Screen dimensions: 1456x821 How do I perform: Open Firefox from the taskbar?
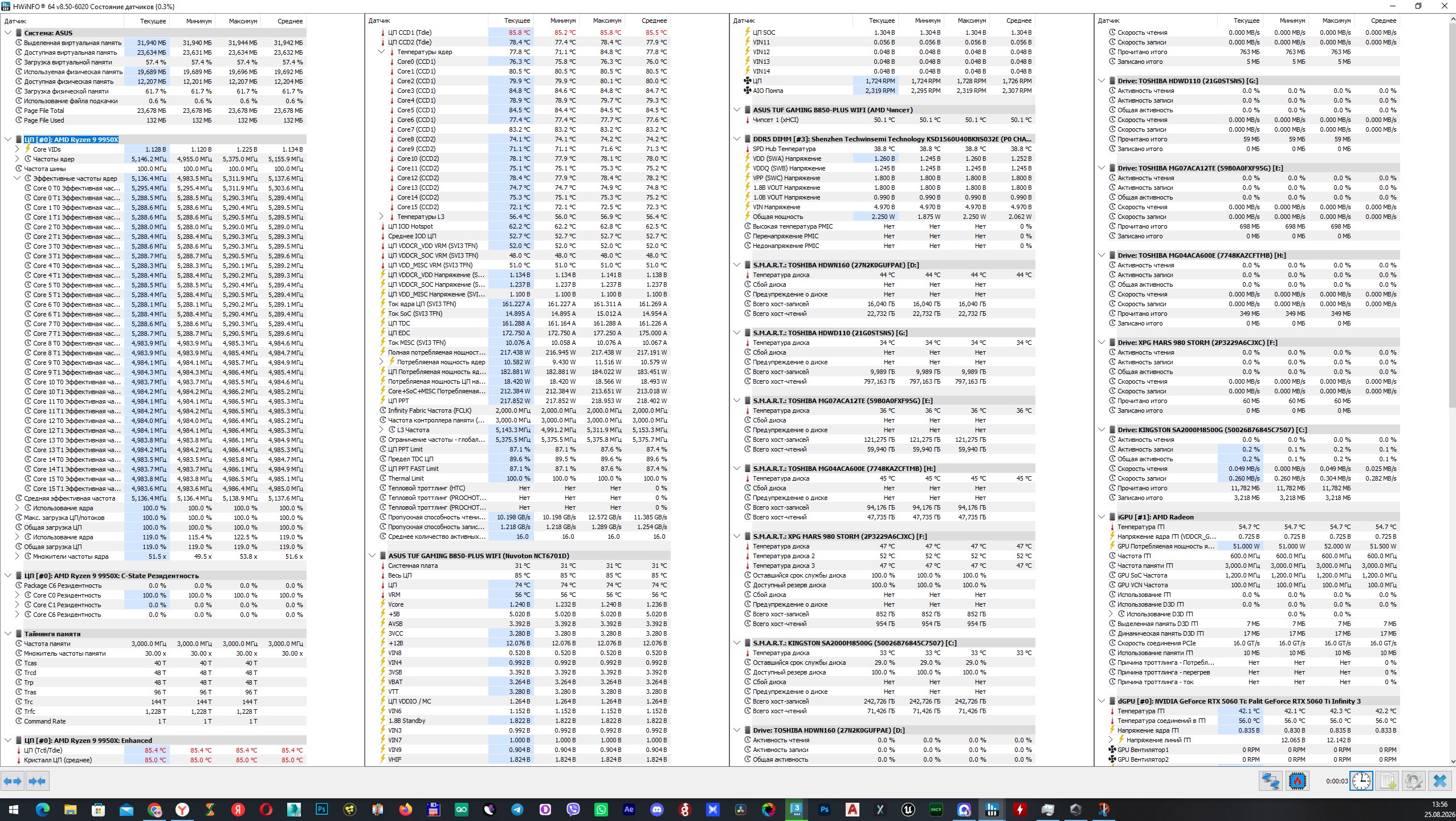click(x=406, y=810)
